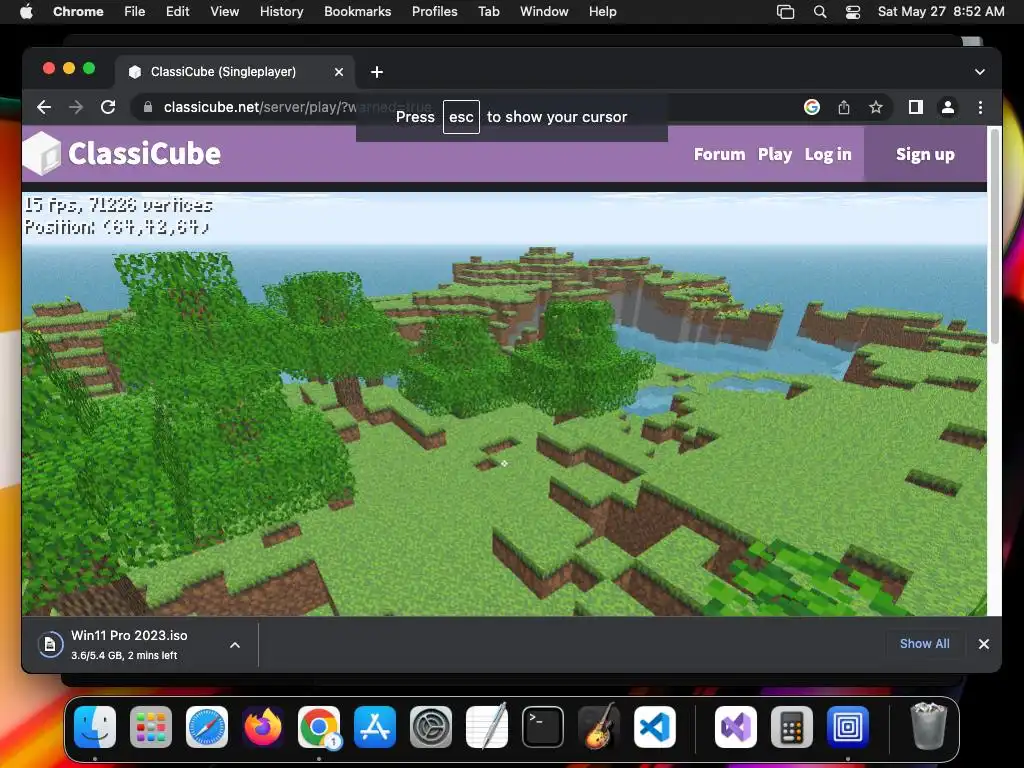This screenshot has width=1024, height=768.
Task: Launch Visual Studio Code from the Dock
Action: point(655,727)
